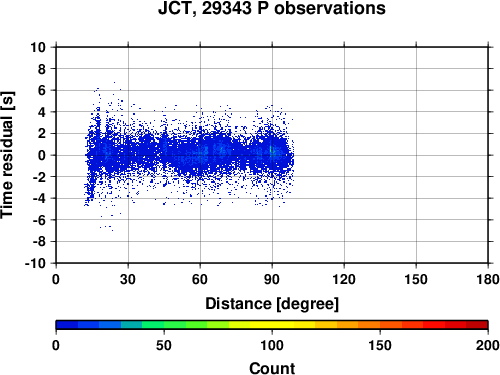
Task: Click the y-axis tick label 6
Action: click(x=42, y=90)
